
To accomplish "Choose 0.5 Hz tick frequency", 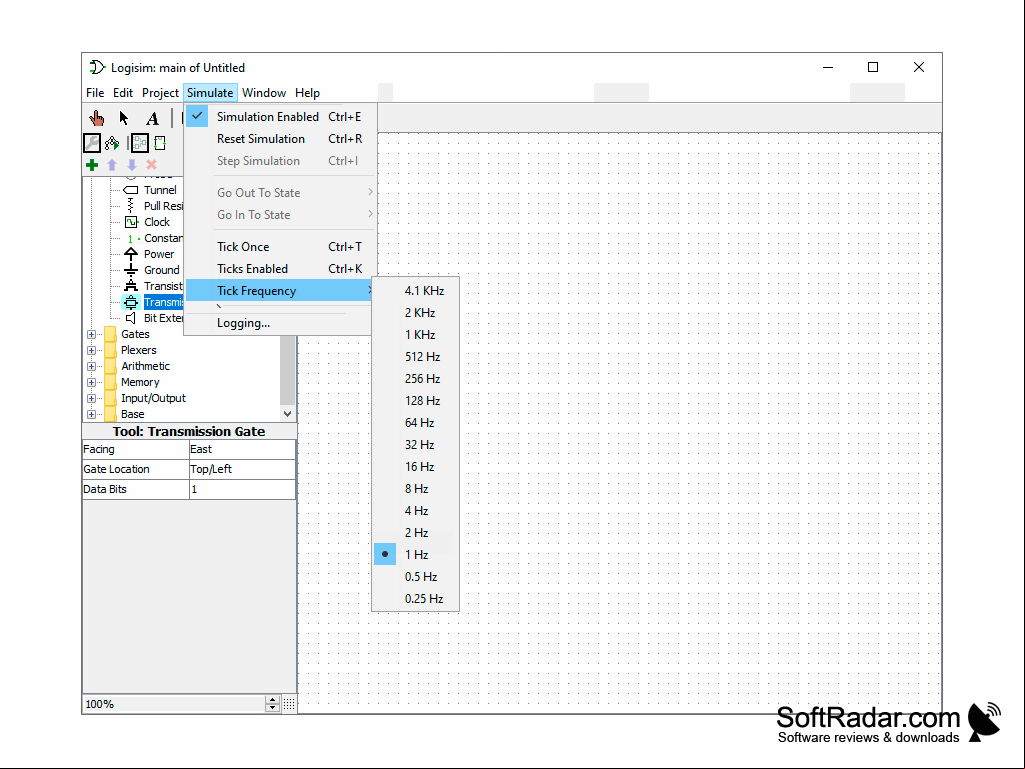I will (416, 577).
